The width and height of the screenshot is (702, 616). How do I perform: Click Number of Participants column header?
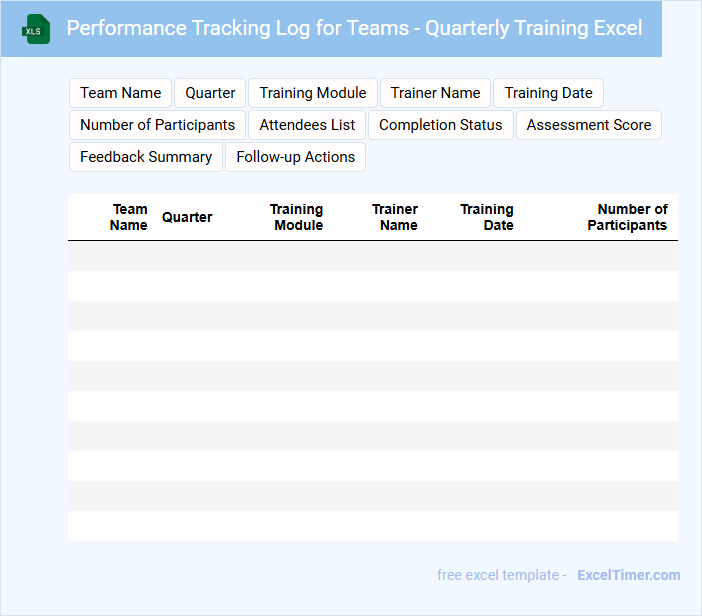627,217
